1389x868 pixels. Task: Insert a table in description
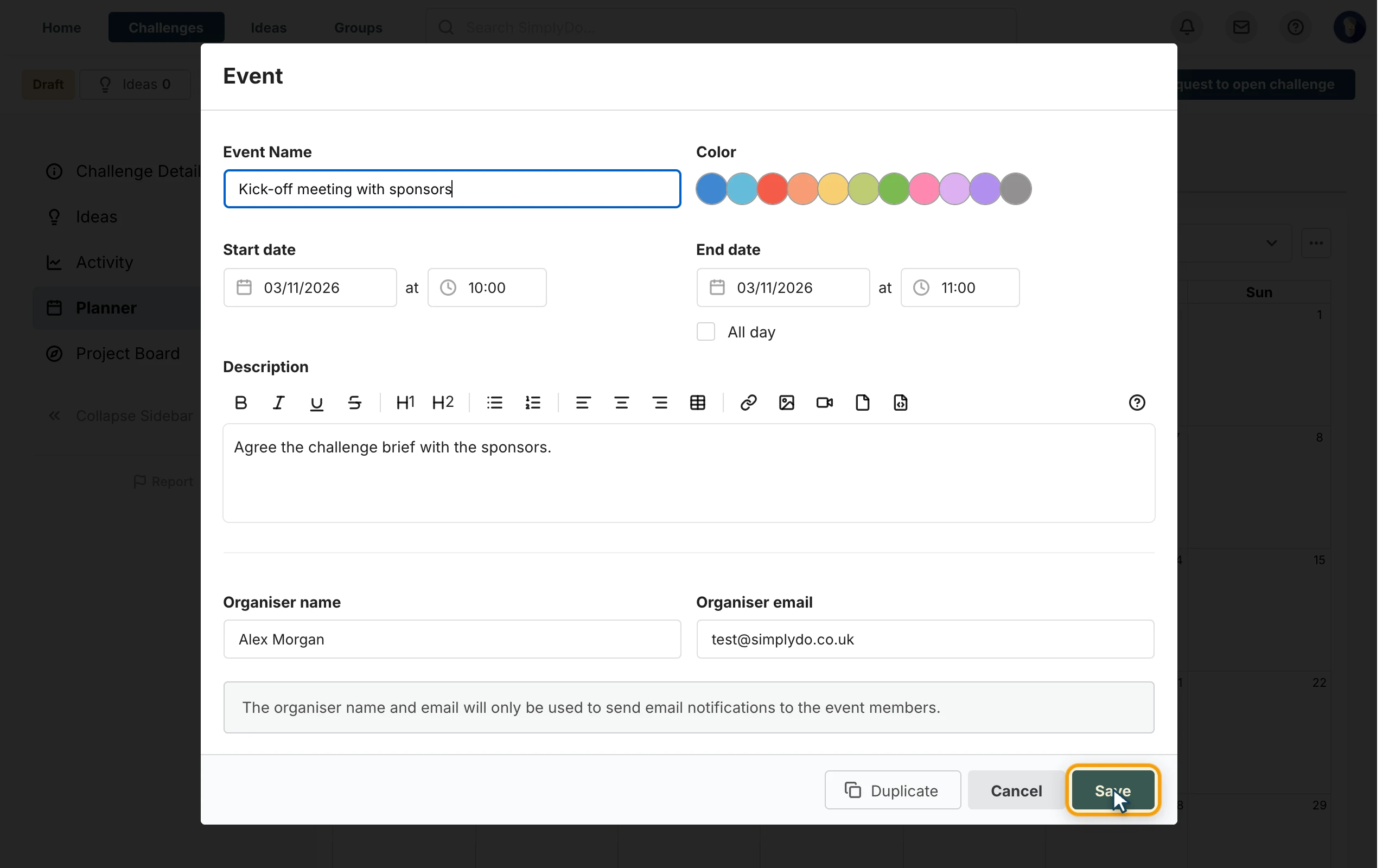click(698, 403)
